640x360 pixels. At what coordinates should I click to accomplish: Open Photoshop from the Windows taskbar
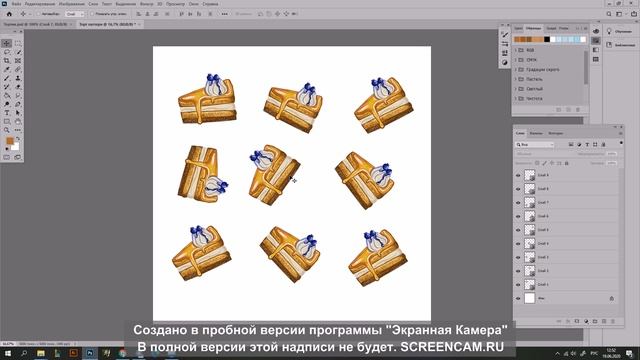click(90, 353)
